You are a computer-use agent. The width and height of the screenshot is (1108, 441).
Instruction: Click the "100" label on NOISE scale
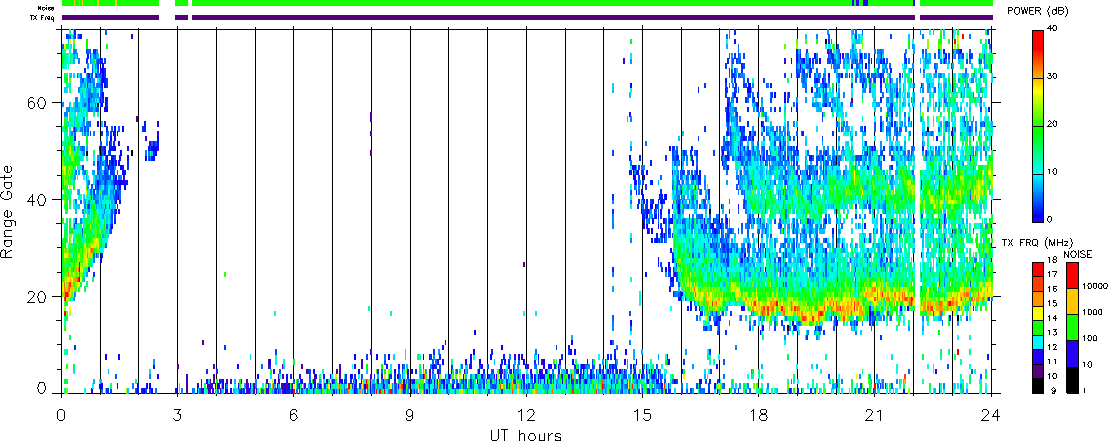[x=1088, y=337]
